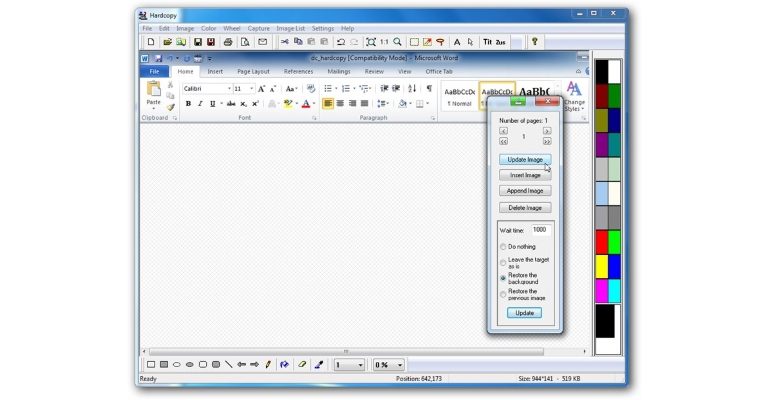
Task: Choose the straight line drawing tool
Action: coord(229,365)
